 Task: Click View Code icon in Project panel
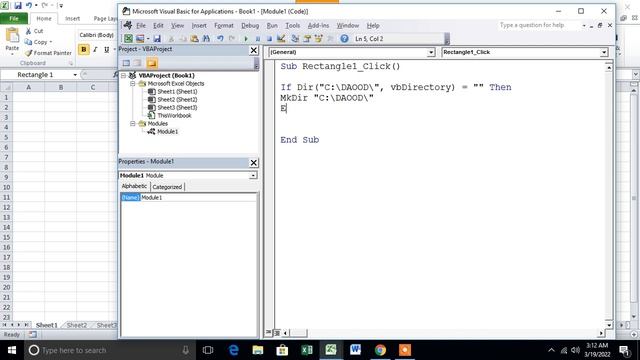[x=126, y=63]
